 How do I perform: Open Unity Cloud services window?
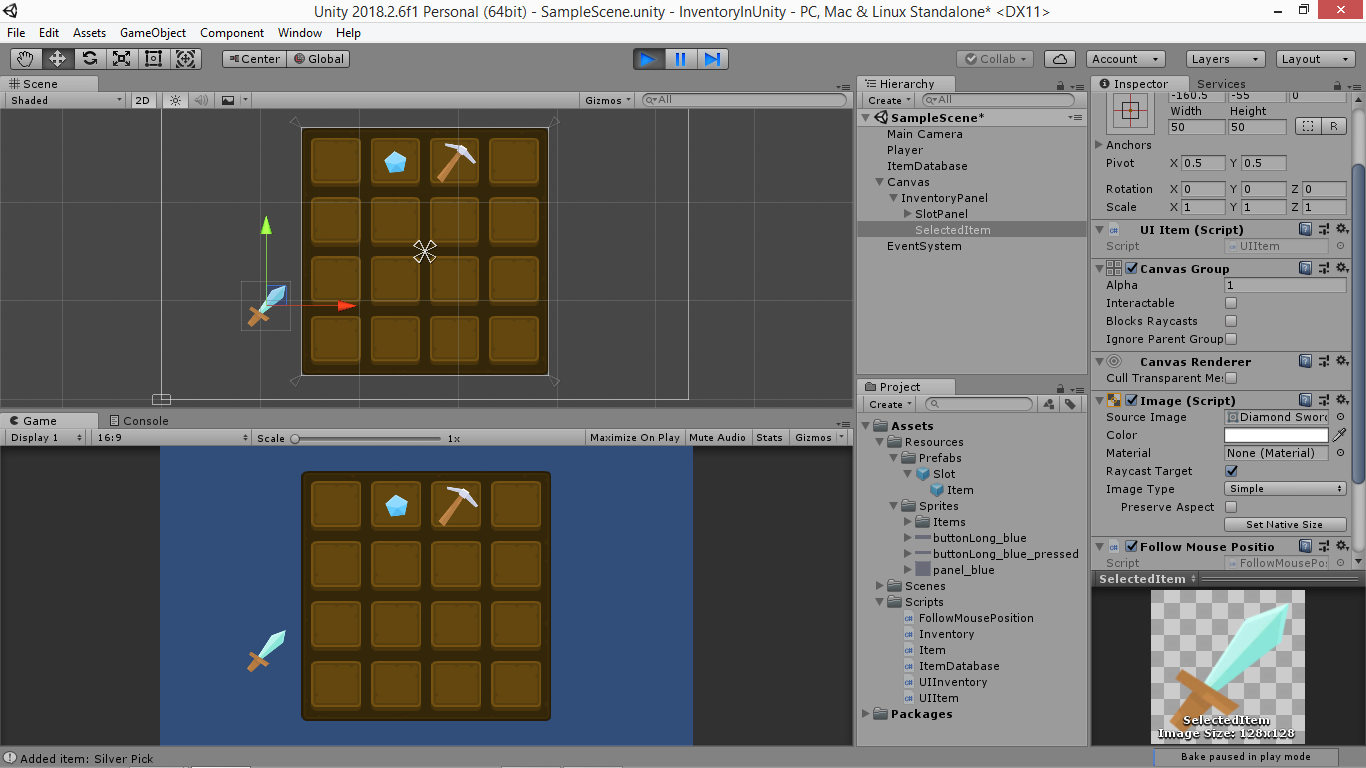pyautogui.click(x=1059, y=58)
